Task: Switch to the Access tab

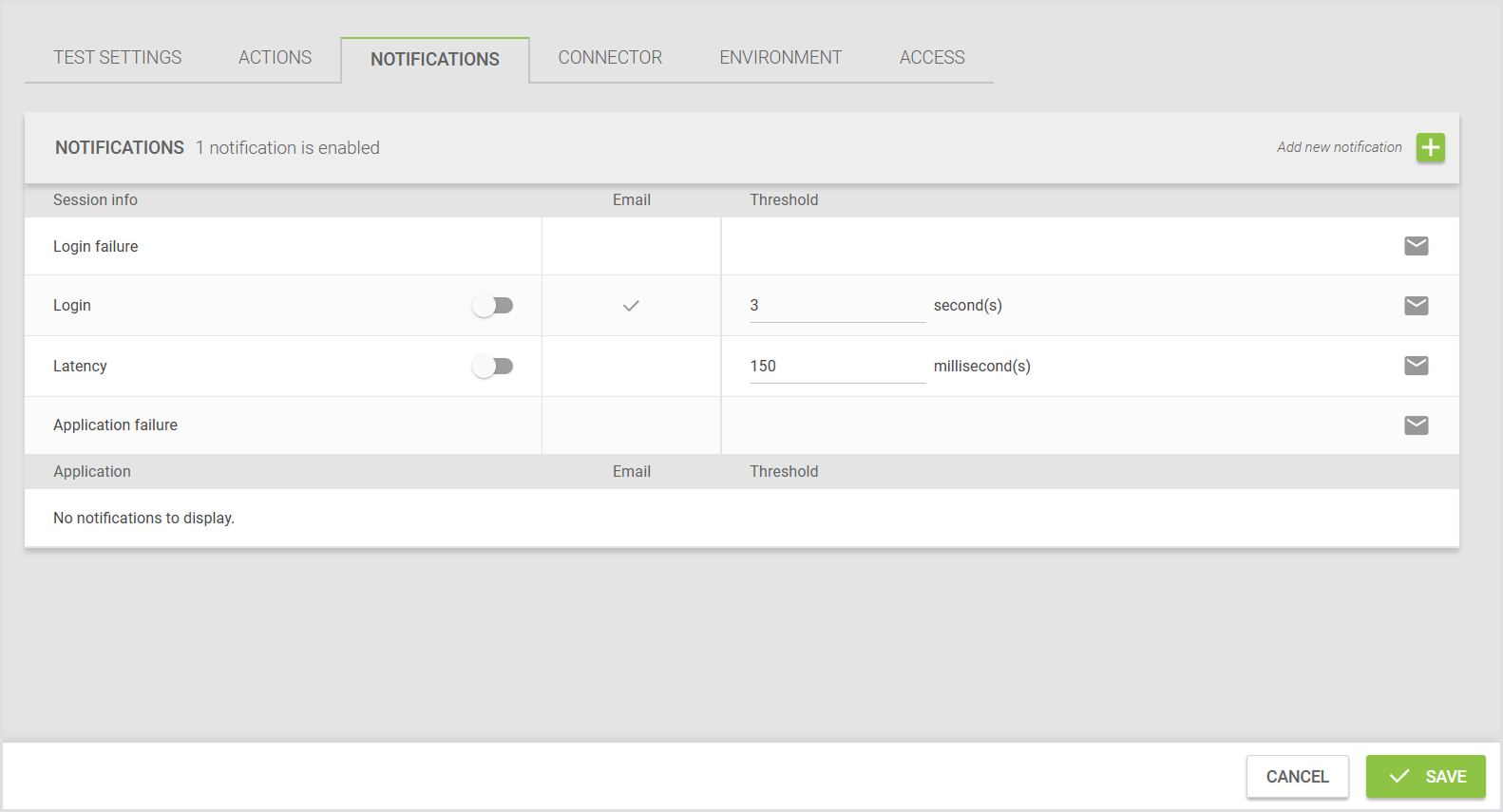Action: [x=931, y=58]
